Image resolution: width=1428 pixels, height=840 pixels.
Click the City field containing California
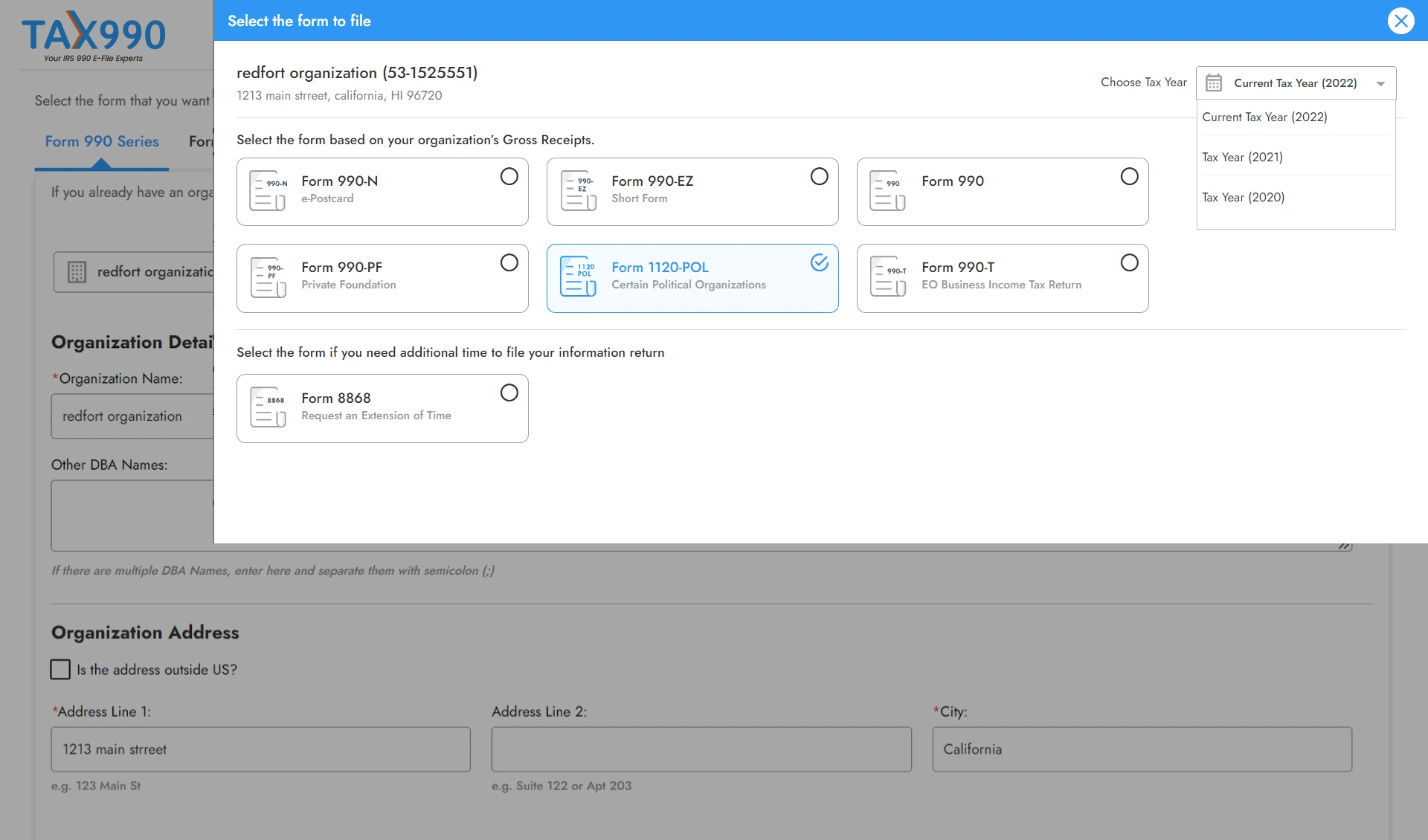coord(1142,749)
